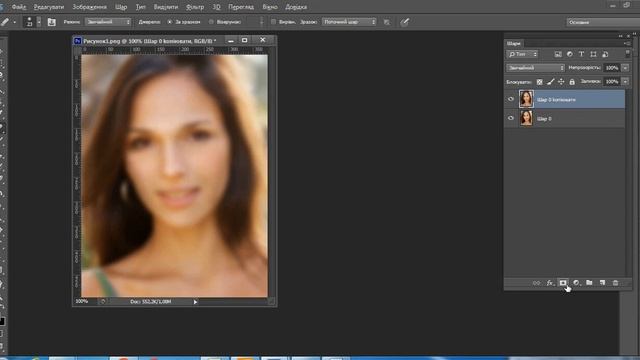Filter layers by adjustment layer icon
640x360 pixels.
tap(570, 54)
